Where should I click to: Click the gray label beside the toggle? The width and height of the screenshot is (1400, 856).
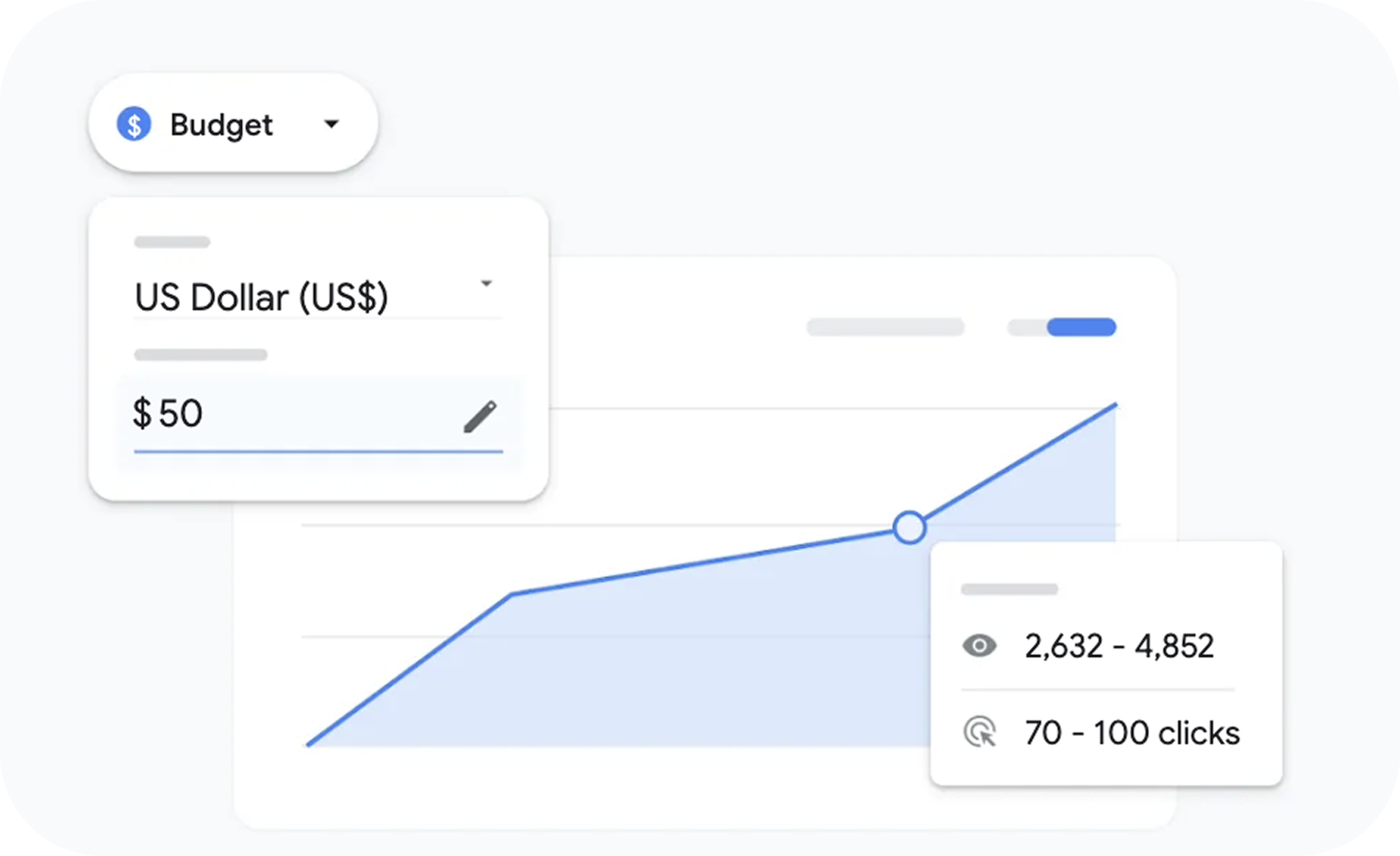tap(885, 327)
